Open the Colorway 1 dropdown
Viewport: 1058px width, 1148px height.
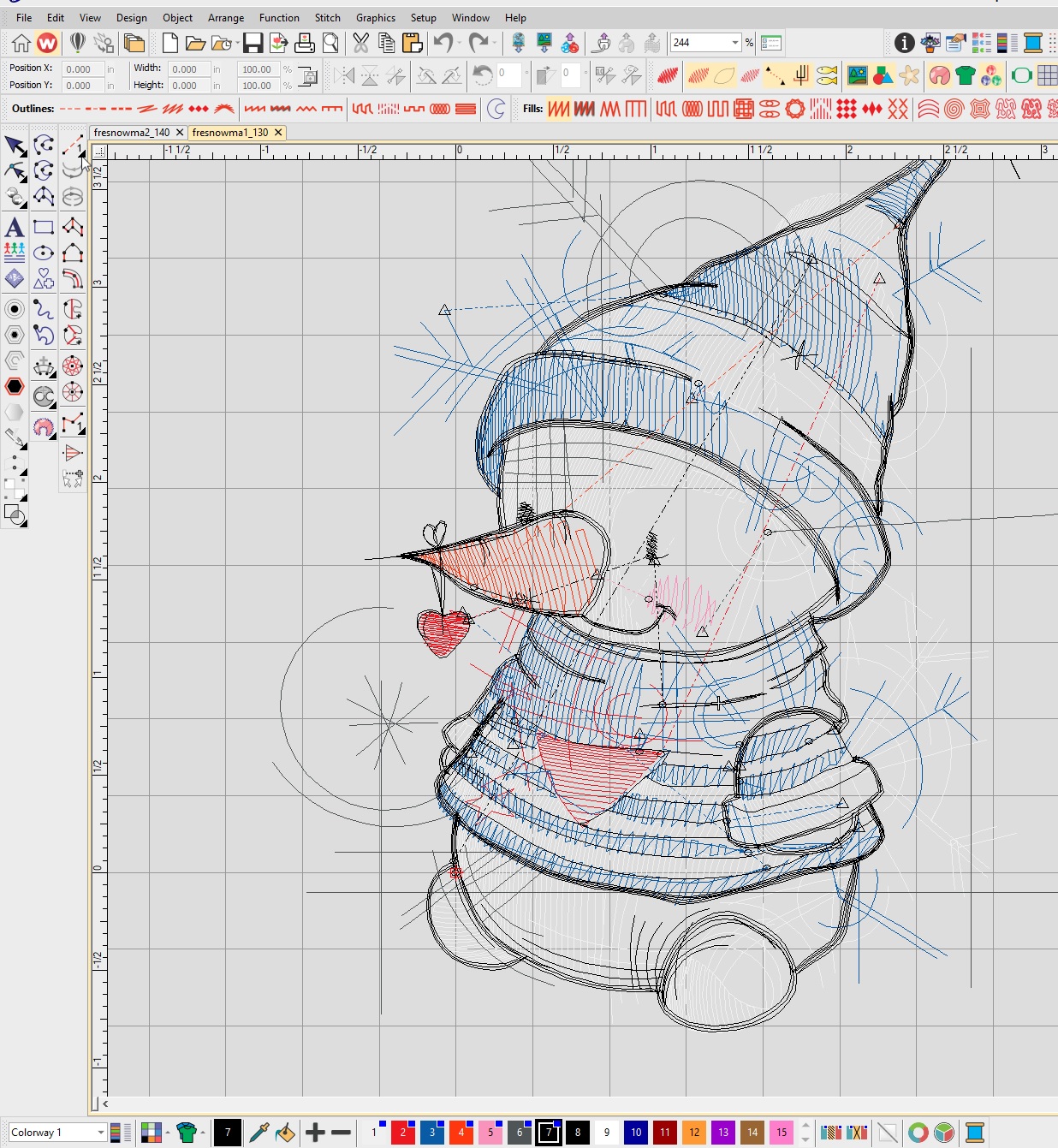point(100,1133)
